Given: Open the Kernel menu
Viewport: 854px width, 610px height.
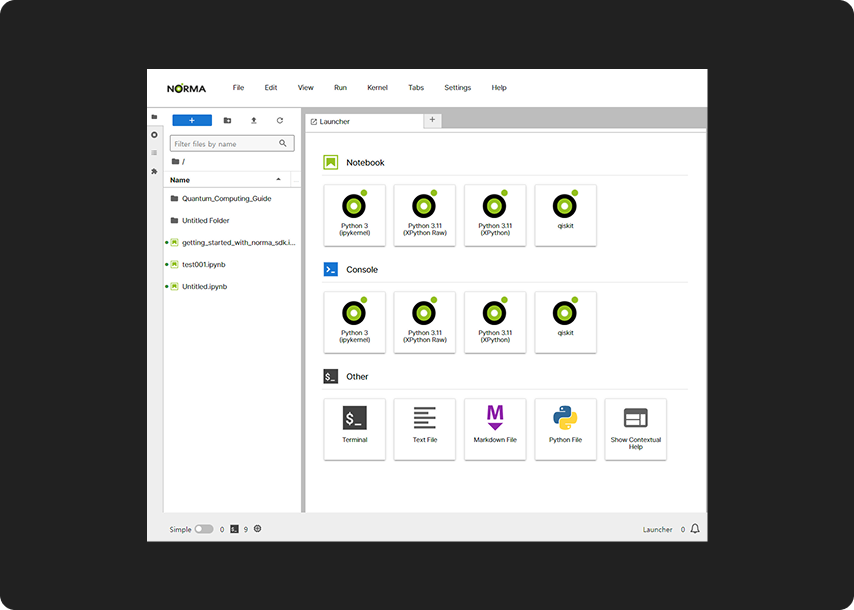Looking at the screenshot, I should point(377,88).
